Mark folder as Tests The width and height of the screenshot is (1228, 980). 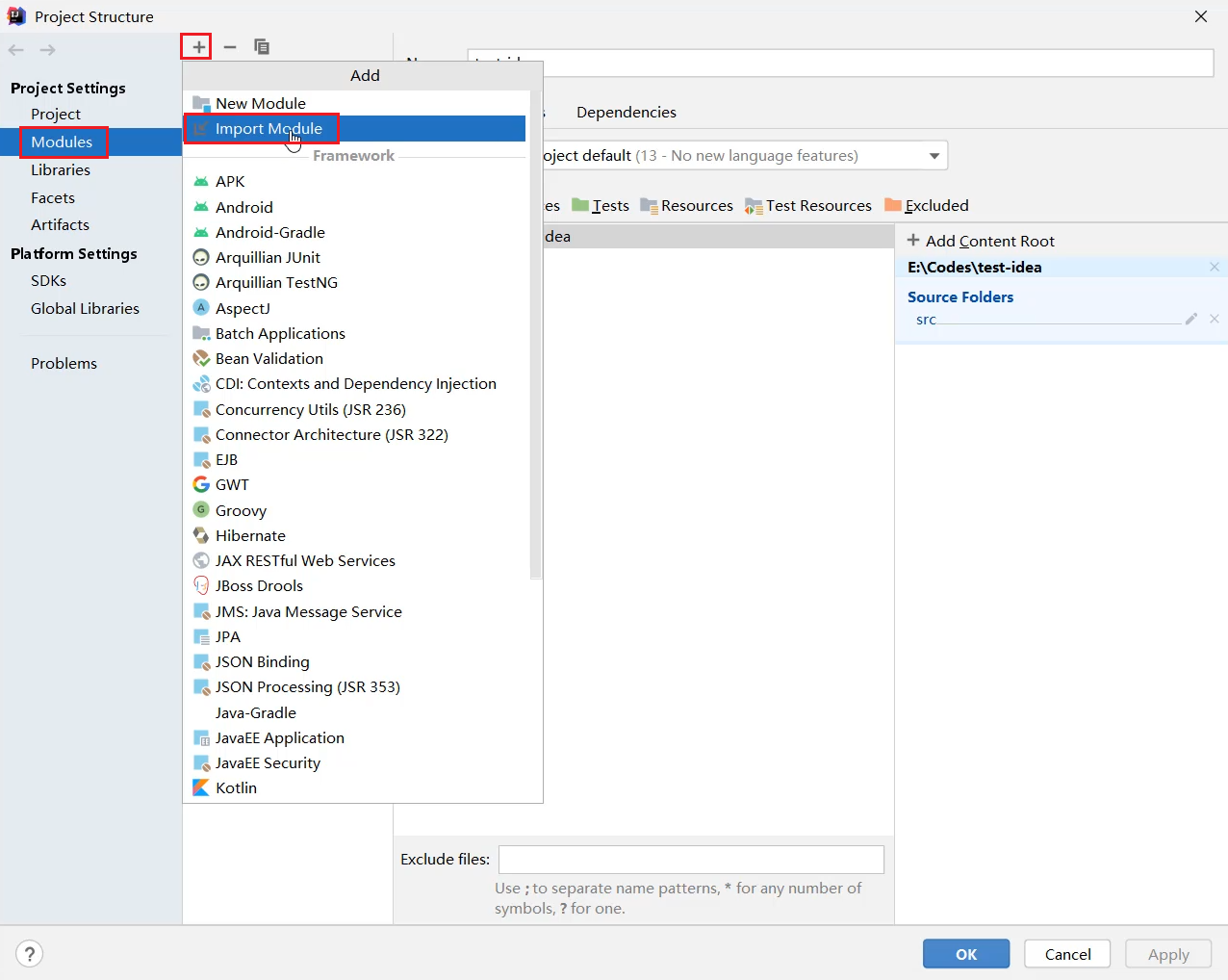tap(601, 205)
